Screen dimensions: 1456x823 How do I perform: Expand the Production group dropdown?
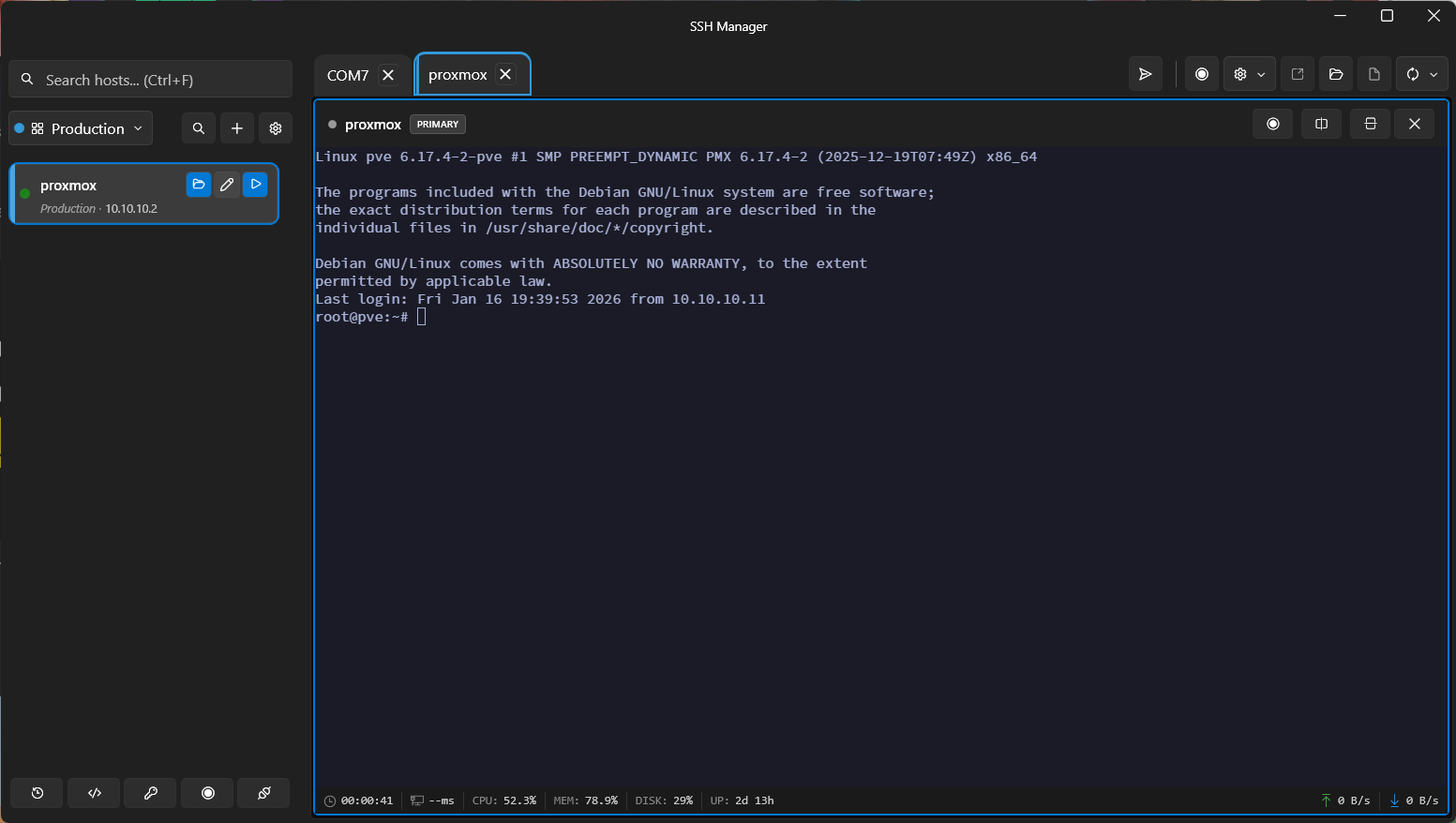point(81,128)
